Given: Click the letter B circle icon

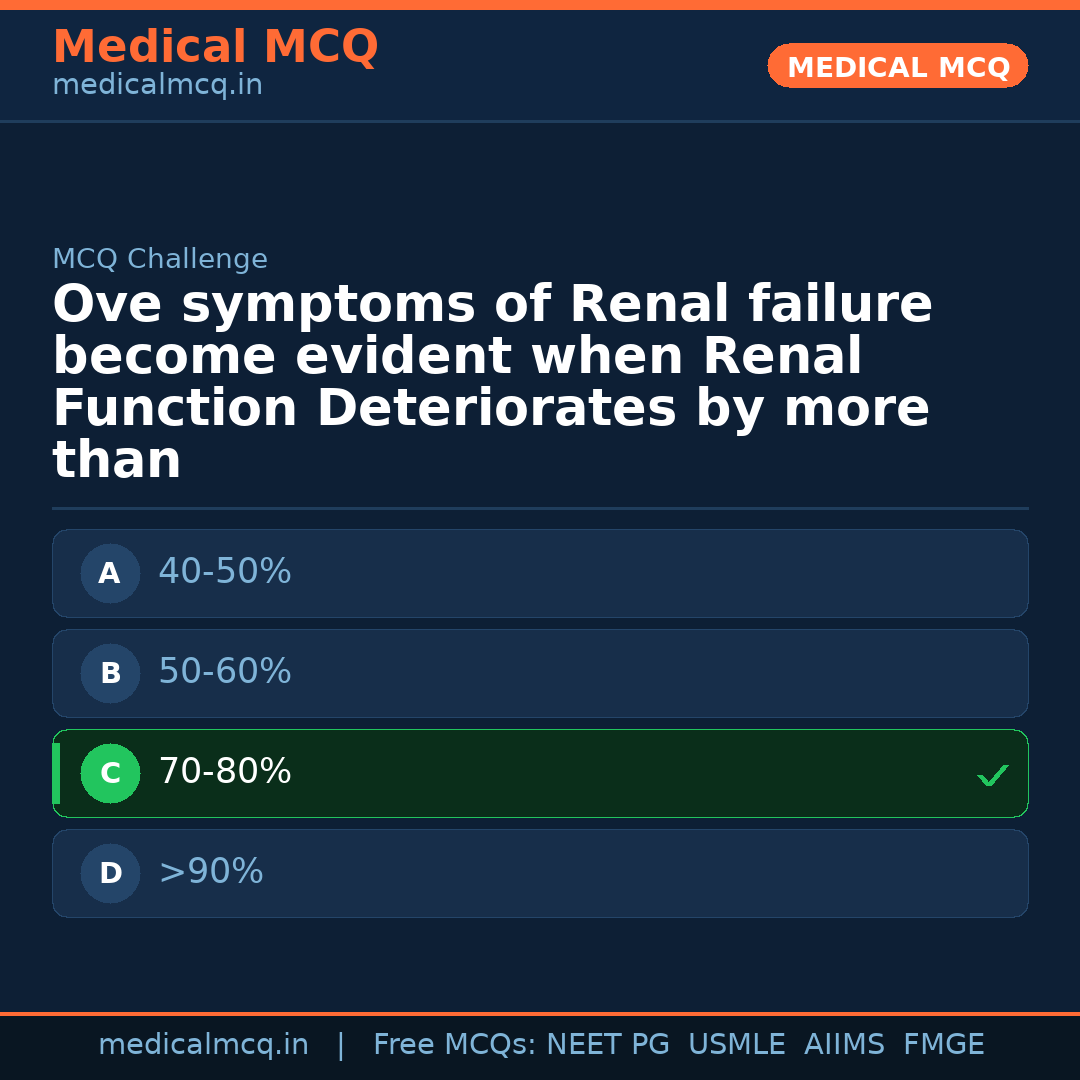Looking at the screenshot, I should (x=110, y=673).
